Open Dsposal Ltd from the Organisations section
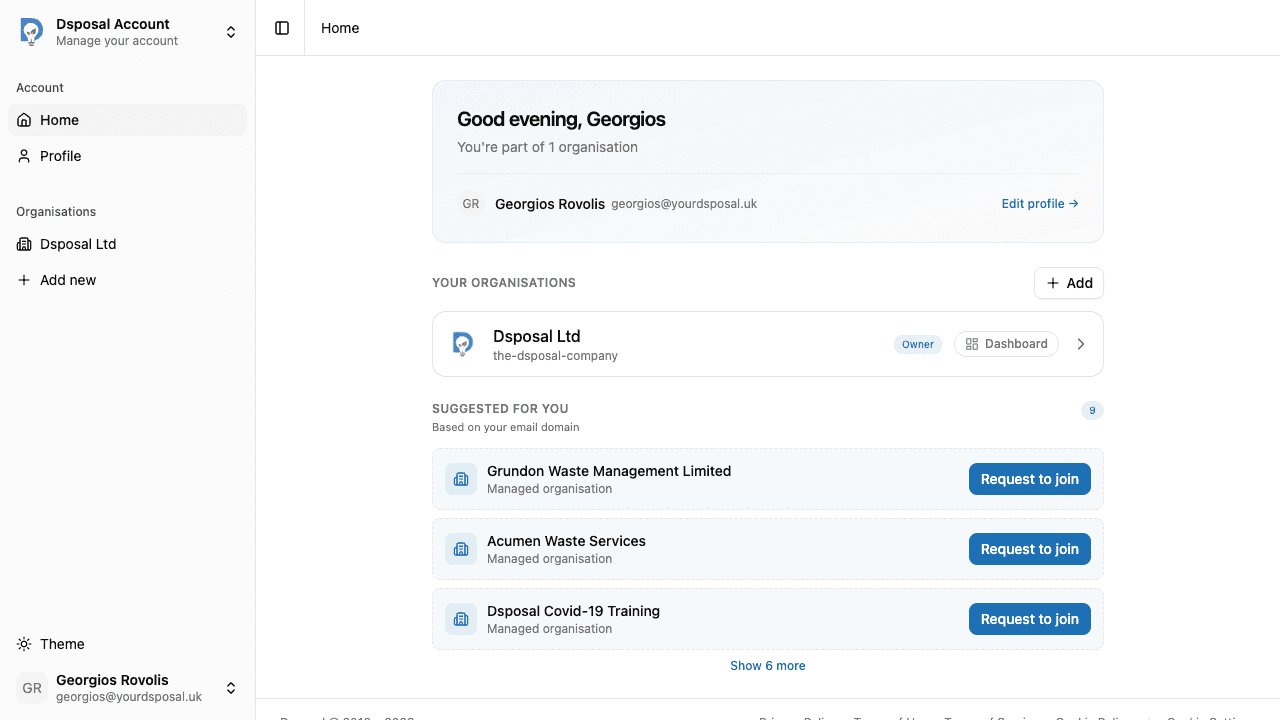 pyautogui.click(x=78, y=244)
